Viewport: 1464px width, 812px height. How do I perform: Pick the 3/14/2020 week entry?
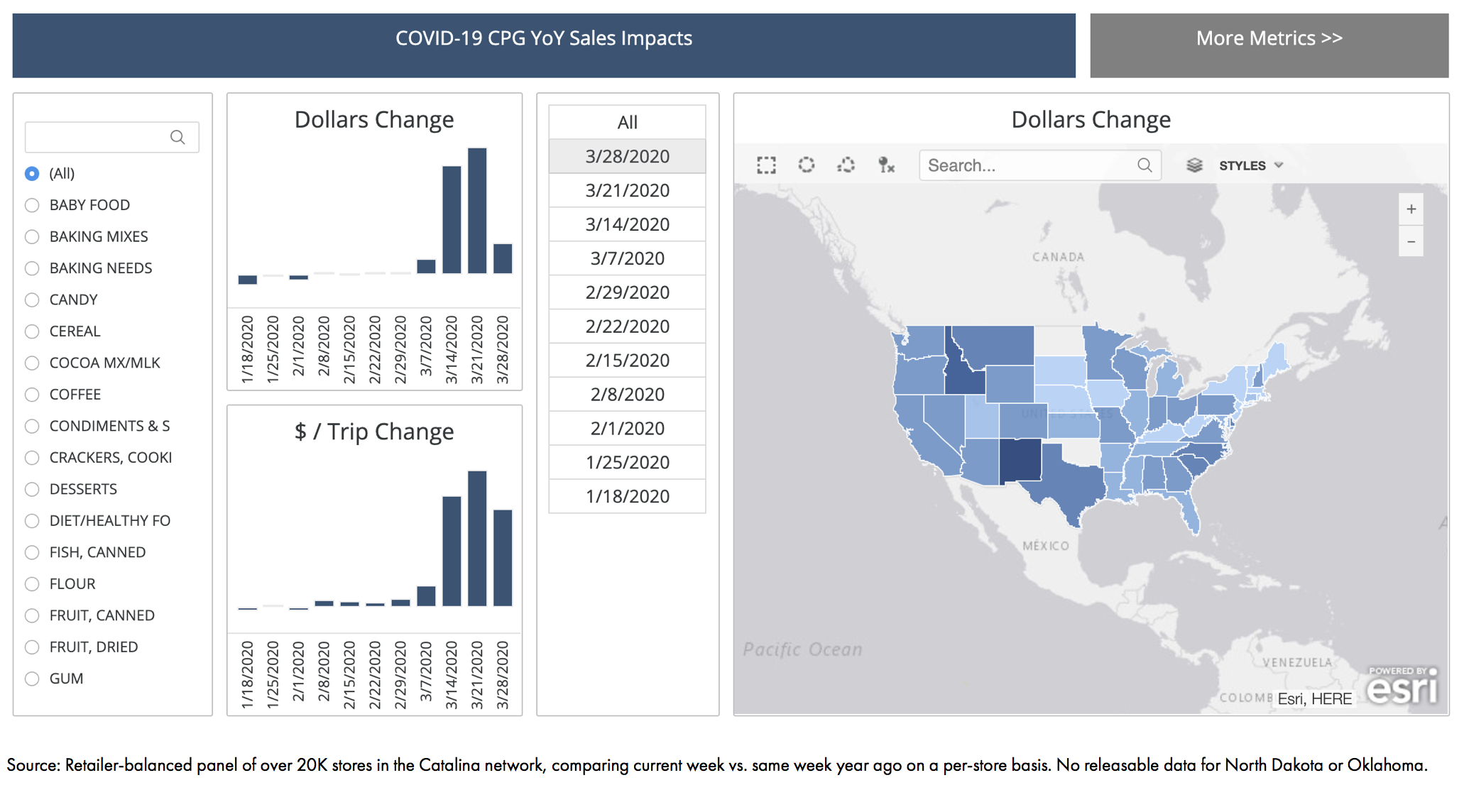627,224
